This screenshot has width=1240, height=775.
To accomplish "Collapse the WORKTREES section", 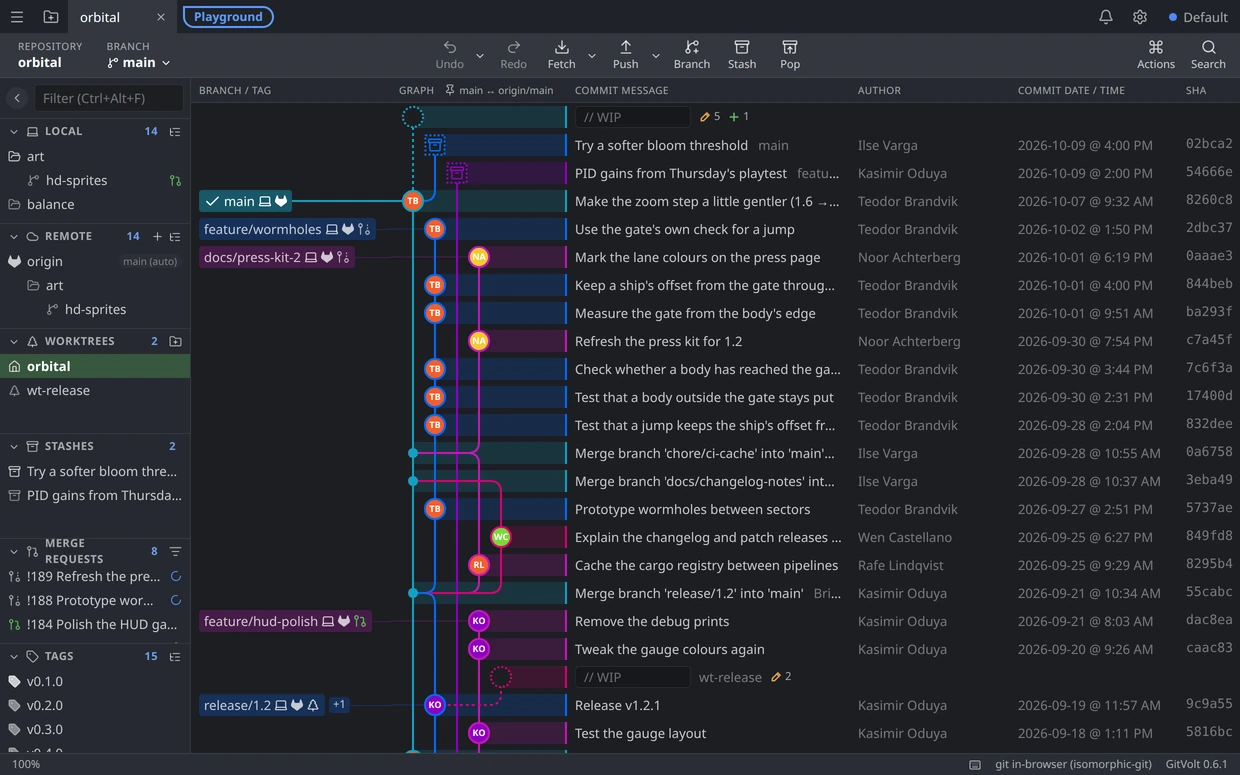I will click(14, 341).
